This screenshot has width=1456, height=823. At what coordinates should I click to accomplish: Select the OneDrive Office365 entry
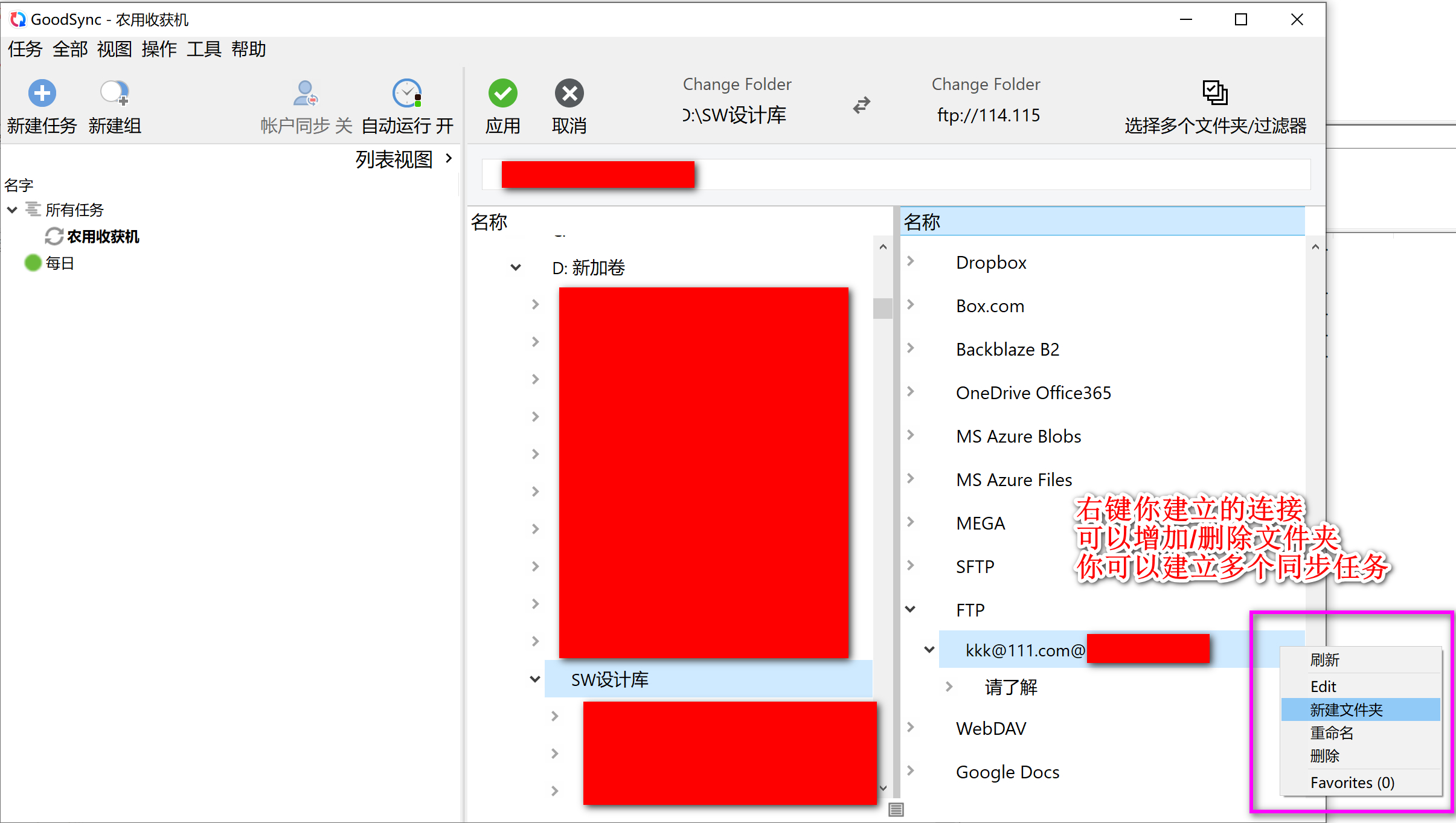tap(1033, 393)
